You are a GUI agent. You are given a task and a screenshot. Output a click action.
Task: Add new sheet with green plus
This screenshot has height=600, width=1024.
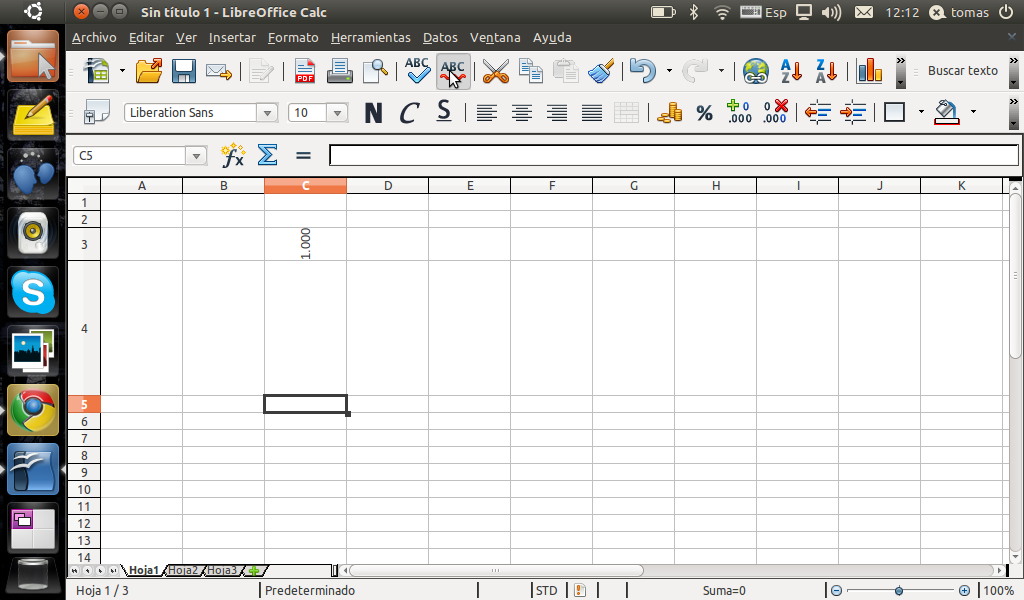254,571
